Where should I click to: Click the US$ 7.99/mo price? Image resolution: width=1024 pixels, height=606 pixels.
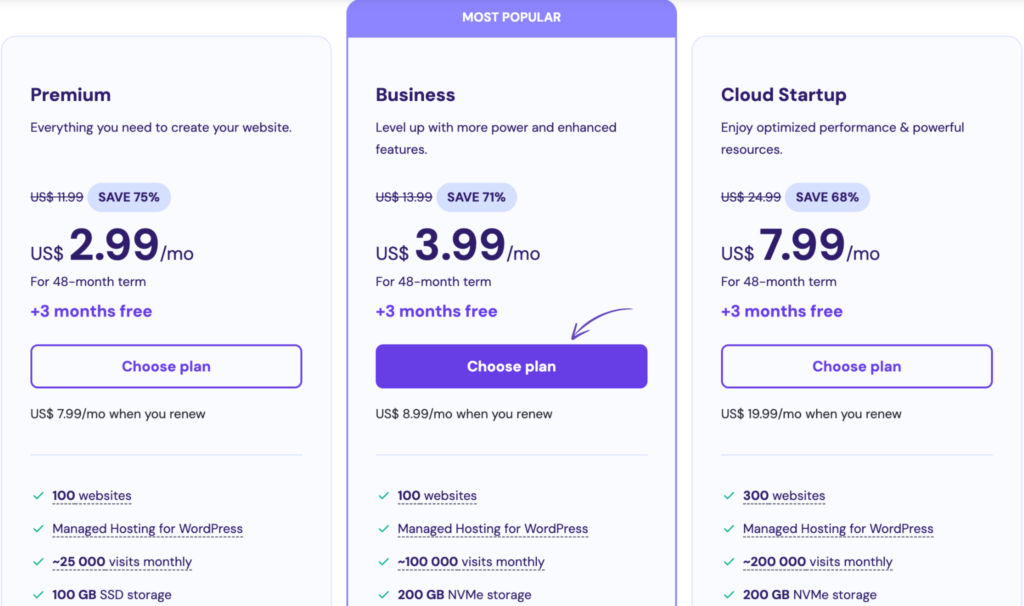click(x=800, y=246)
